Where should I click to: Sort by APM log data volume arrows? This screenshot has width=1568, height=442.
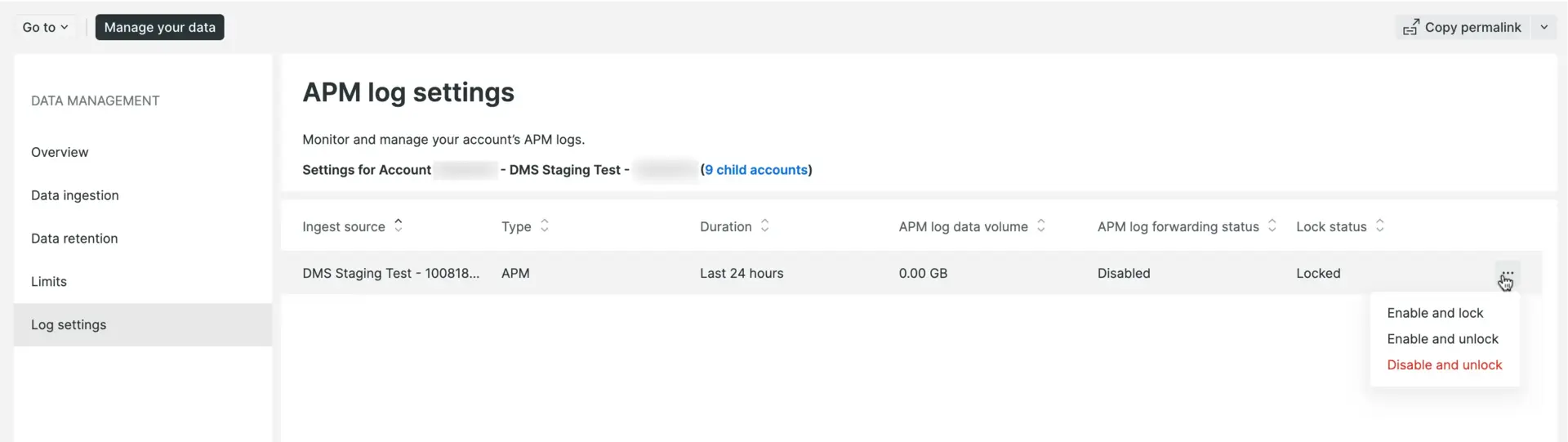[1041, 225]
